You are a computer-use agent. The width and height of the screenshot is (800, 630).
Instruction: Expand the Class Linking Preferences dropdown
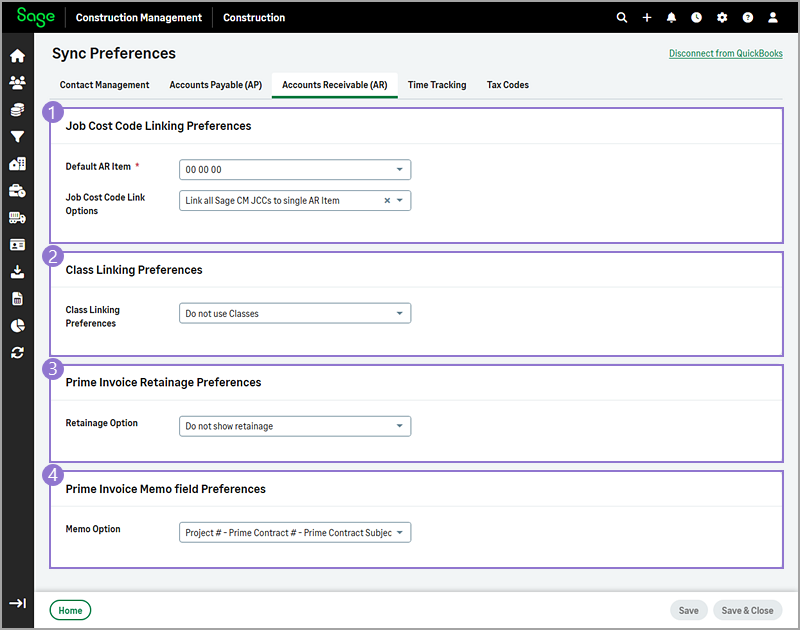[x=295, y=314]
